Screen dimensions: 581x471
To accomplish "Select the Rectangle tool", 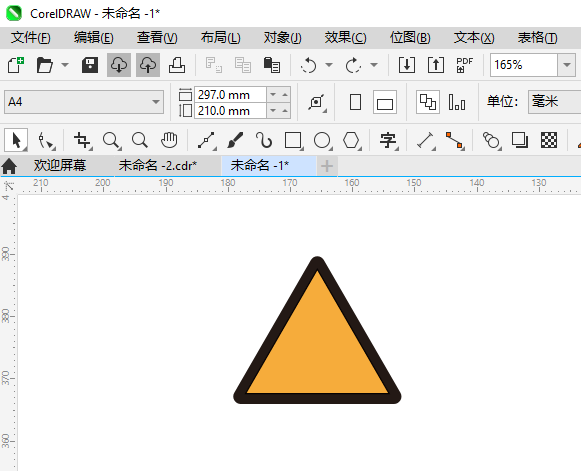I will pyautogui.click(x=293, y=141).
